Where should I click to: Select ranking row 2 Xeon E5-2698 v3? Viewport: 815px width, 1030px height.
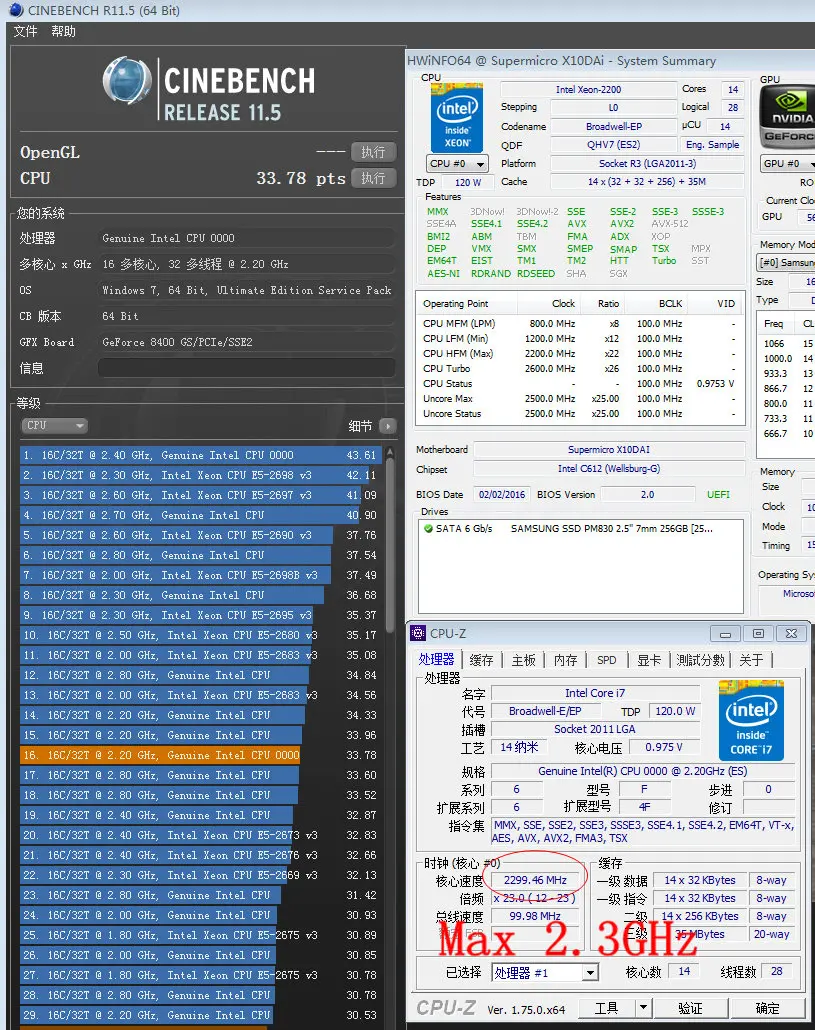click(x=201, y=475)
